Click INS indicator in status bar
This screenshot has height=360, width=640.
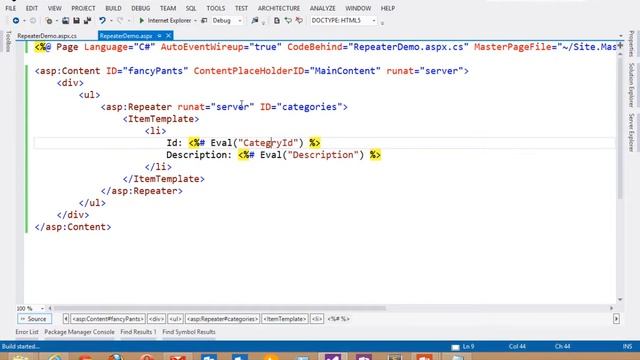[627, 347]
